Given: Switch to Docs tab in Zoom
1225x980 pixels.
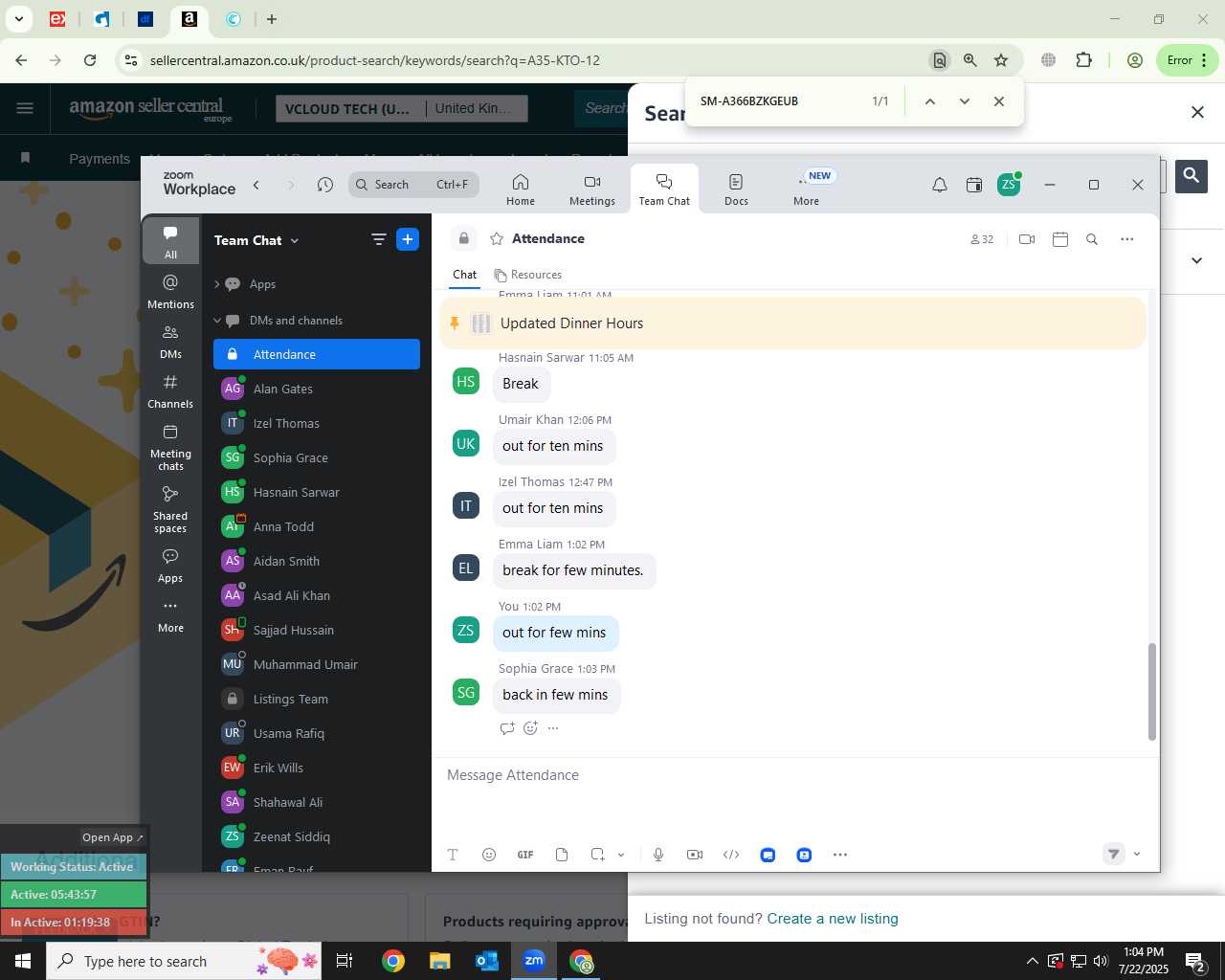Looking at the screenshot, I should [x=736, y=189].
